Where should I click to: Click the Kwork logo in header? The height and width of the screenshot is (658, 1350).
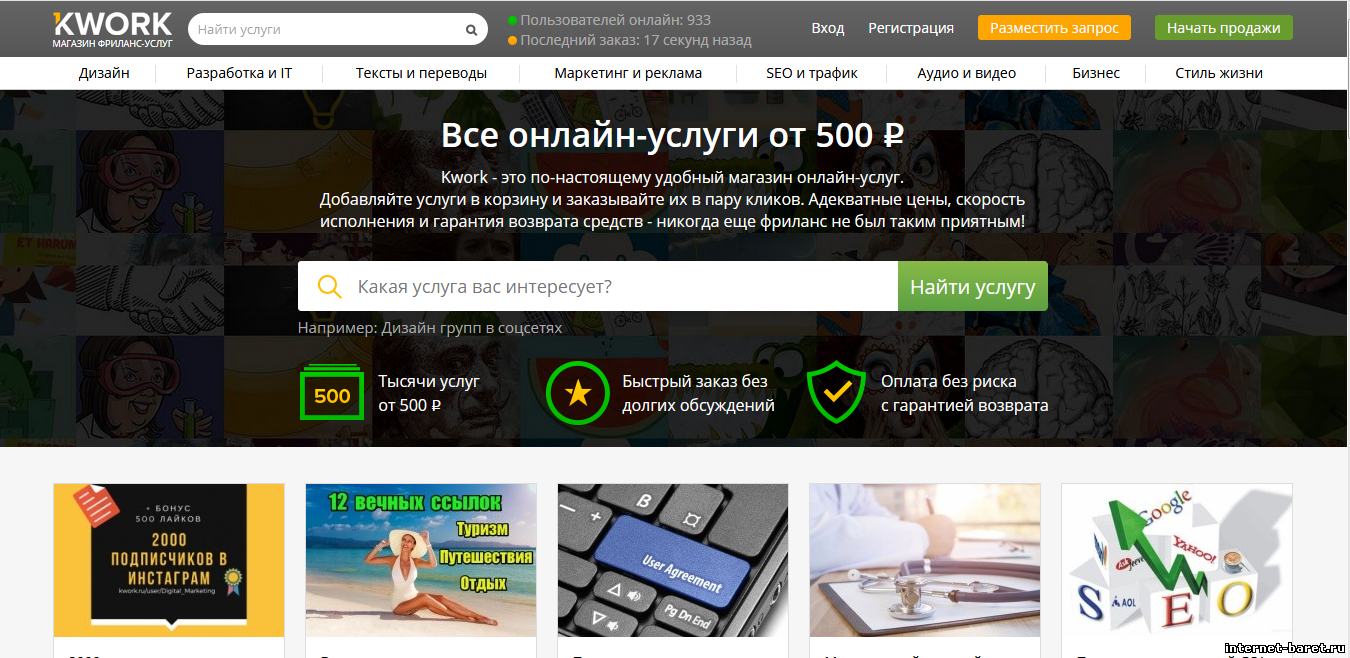pyautogui.click(x=113, y=30)
